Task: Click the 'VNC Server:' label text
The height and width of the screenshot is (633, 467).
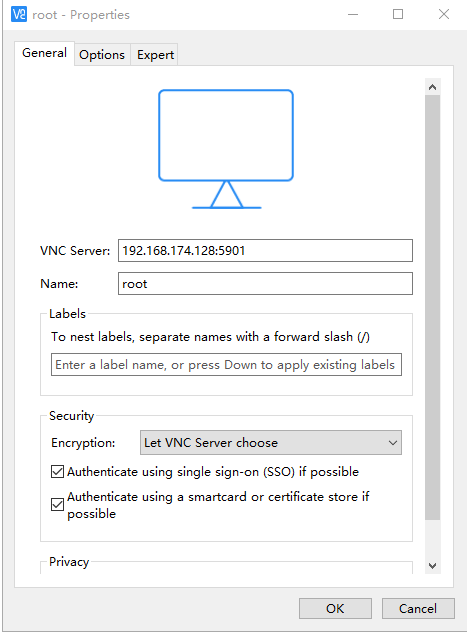Action: [75, 251]
